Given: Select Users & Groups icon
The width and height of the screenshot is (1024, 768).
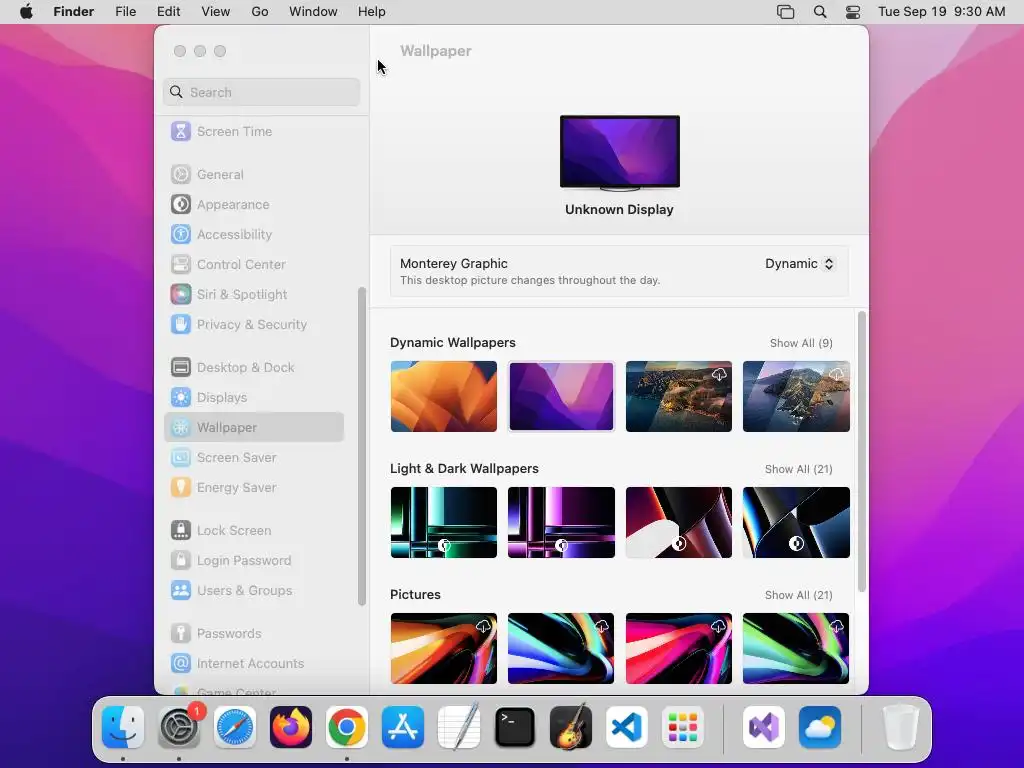Looking at the screenshot, I should click(x=181, y=590).
